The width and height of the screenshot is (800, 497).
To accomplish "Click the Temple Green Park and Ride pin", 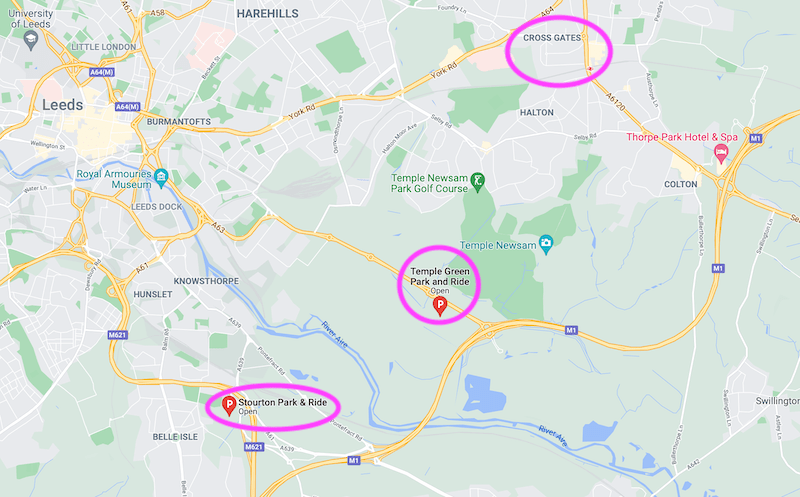I will click(440, 306).
